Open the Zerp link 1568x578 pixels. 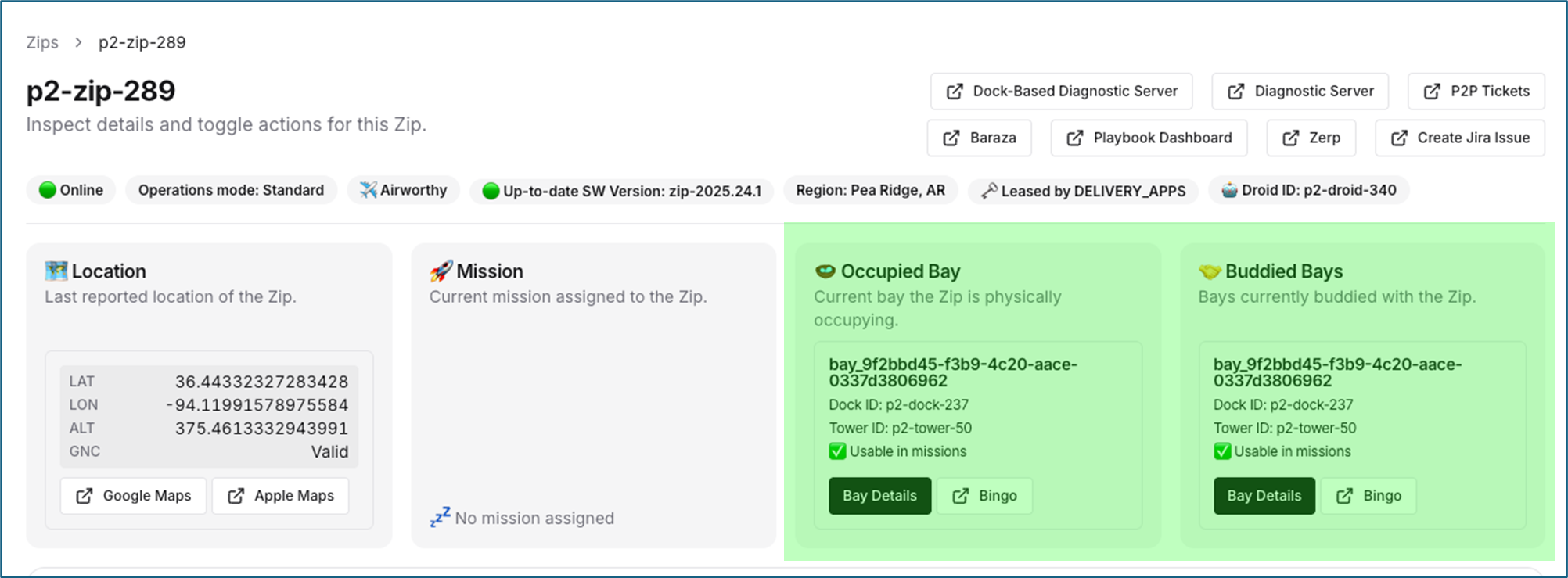(x=1311, y=138)
